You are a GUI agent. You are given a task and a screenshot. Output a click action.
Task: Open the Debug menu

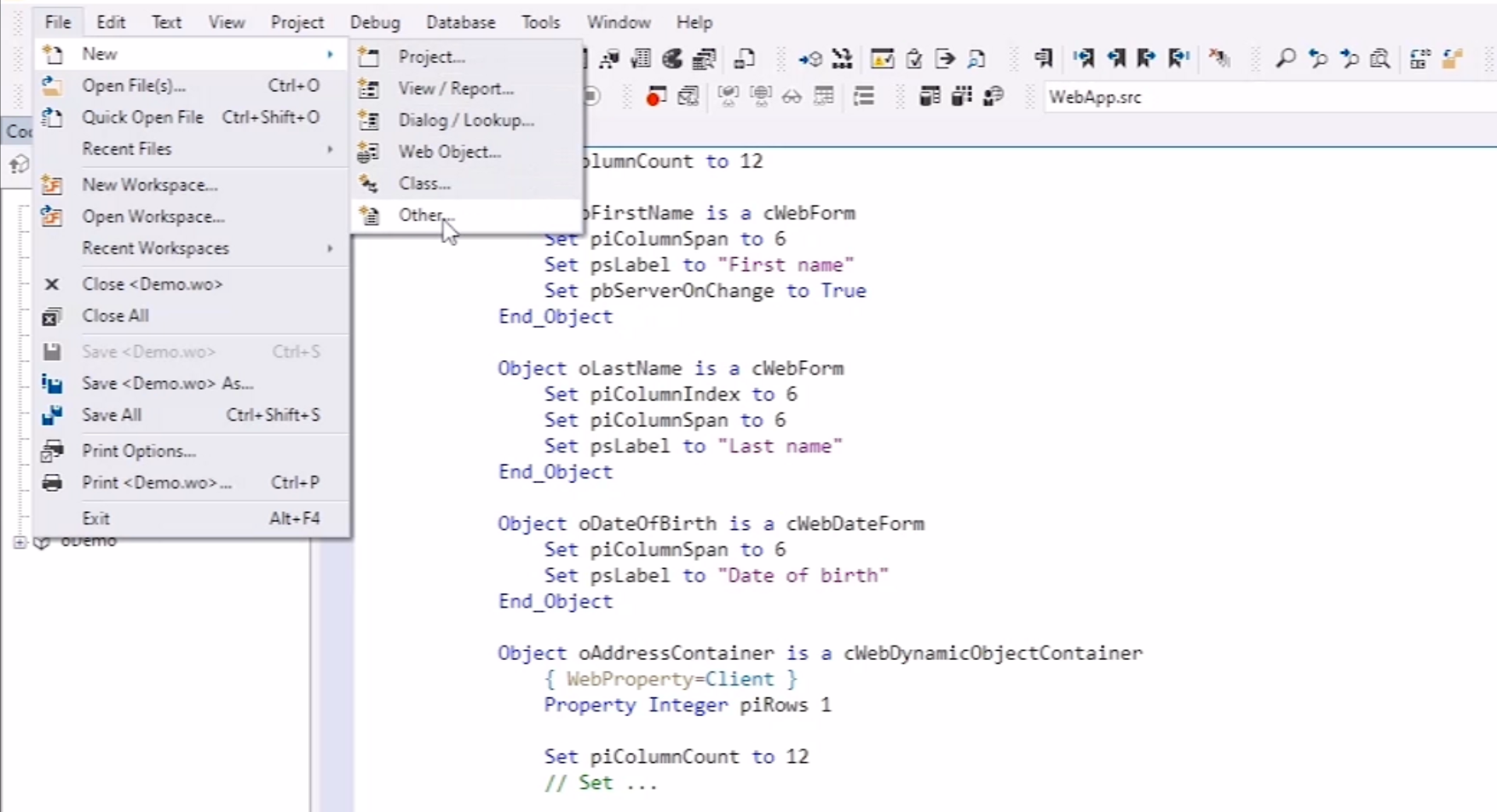click(x=374, y=23)
